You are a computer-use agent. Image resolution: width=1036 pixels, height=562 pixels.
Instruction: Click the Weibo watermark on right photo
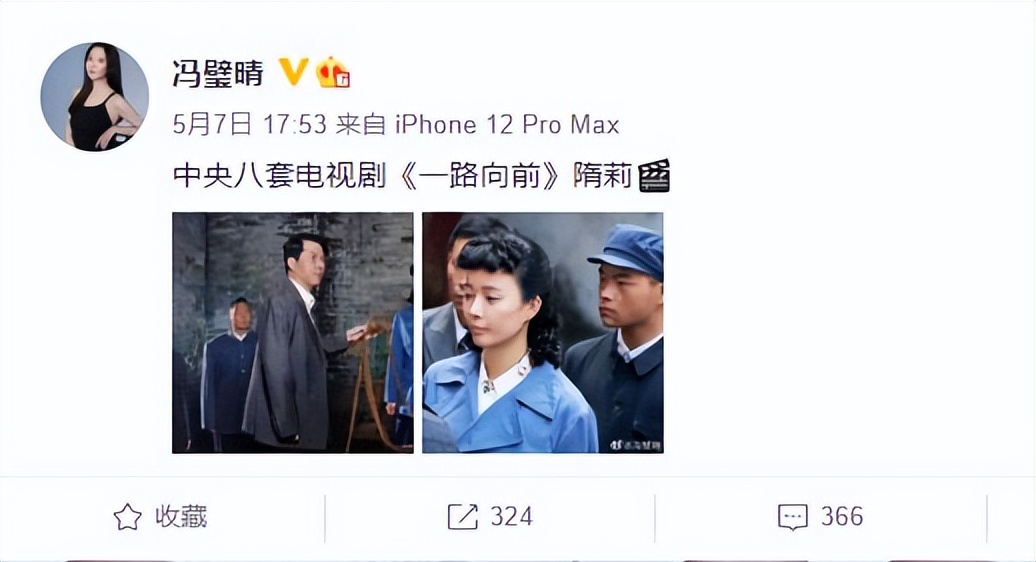pos(634,445)
